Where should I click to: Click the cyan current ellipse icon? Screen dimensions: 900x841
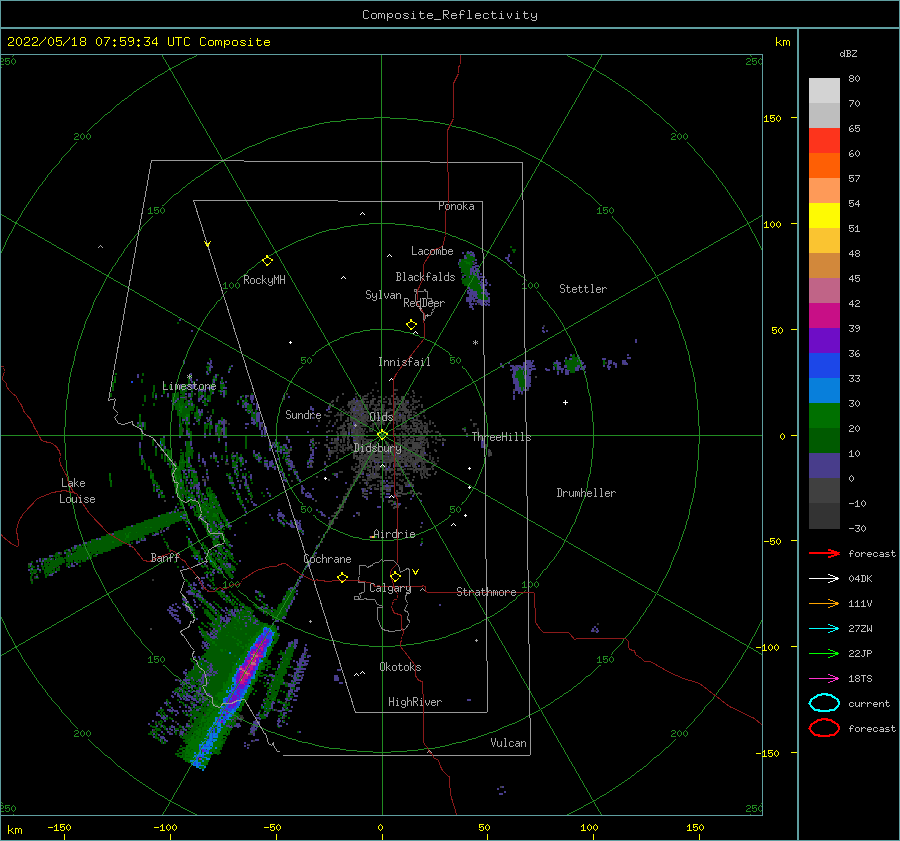point(824,703)
